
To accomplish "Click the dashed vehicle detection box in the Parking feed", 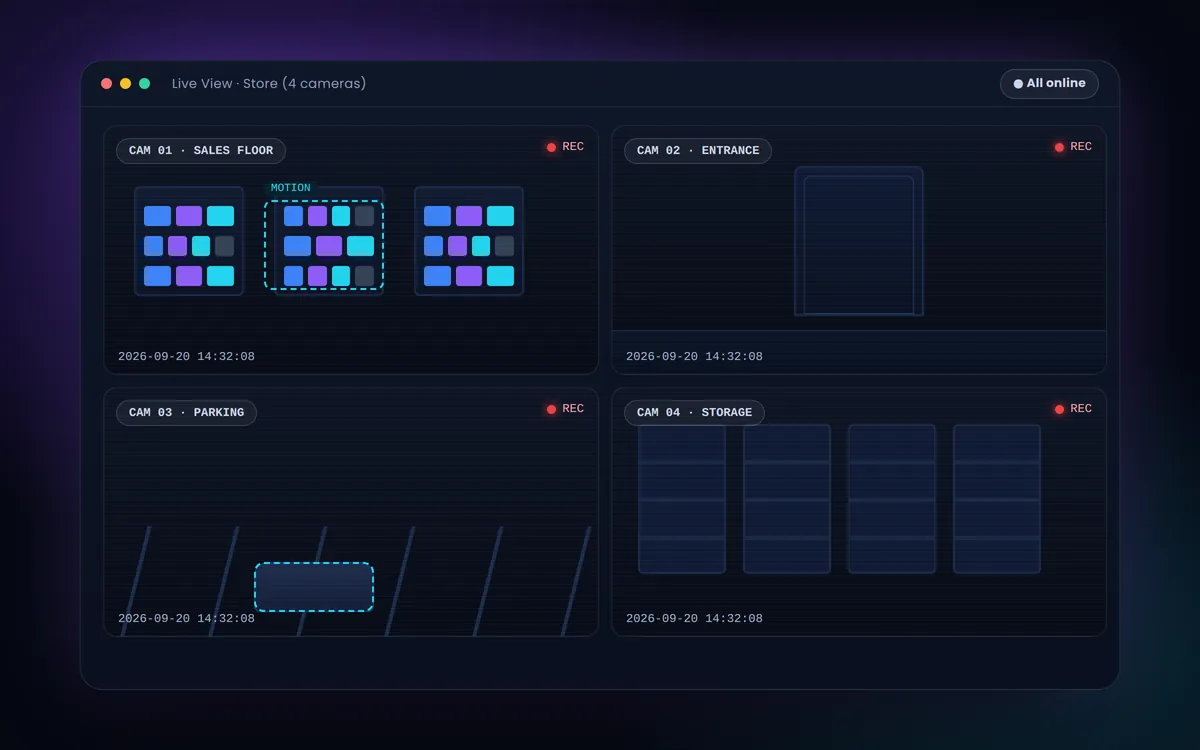I will click(314, 587).
